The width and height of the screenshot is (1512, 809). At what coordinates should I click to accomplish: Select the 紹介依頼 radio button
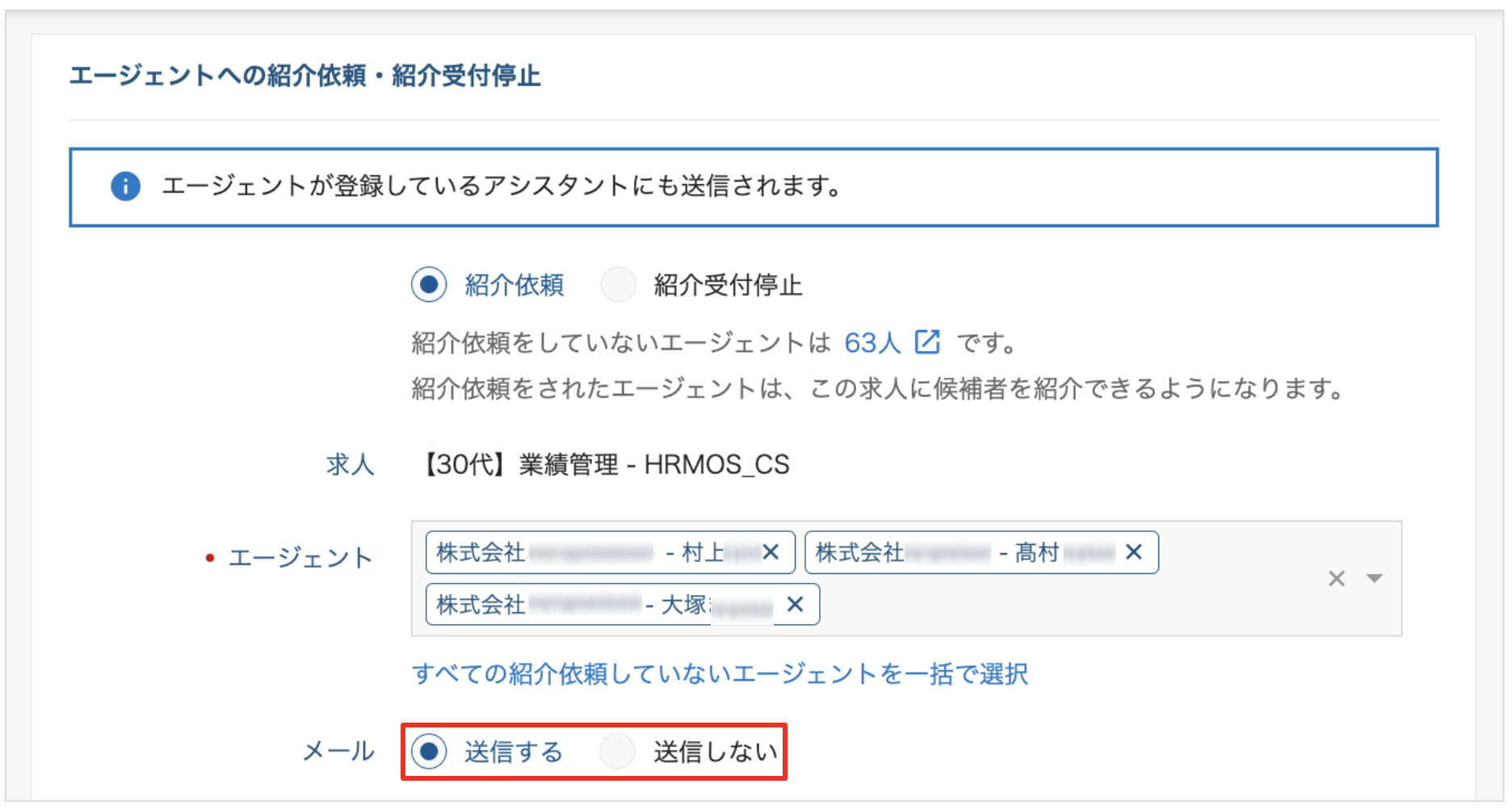coord(429,284)
